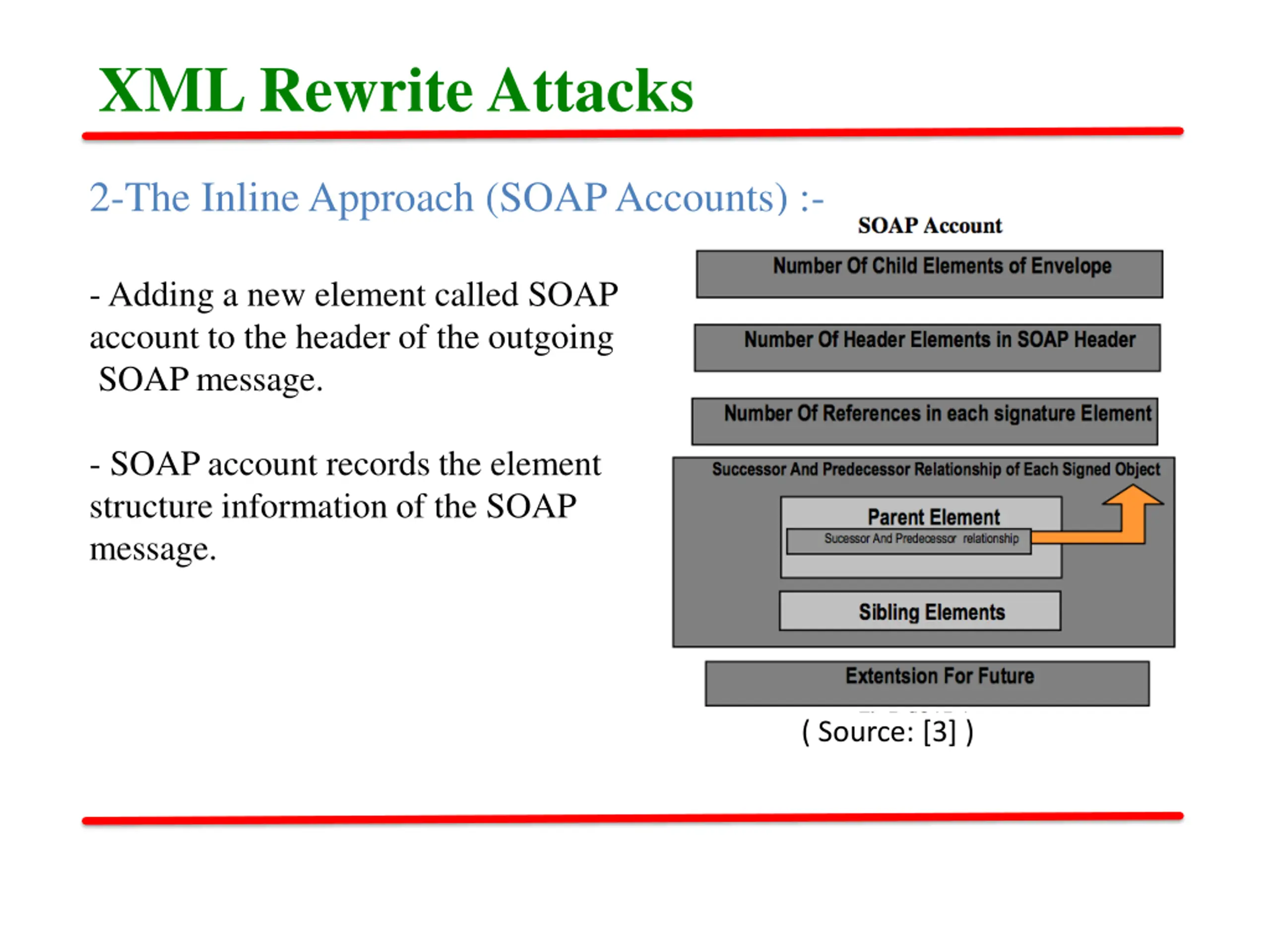Click the 'XML Rewrite Attacks' title

396,91
